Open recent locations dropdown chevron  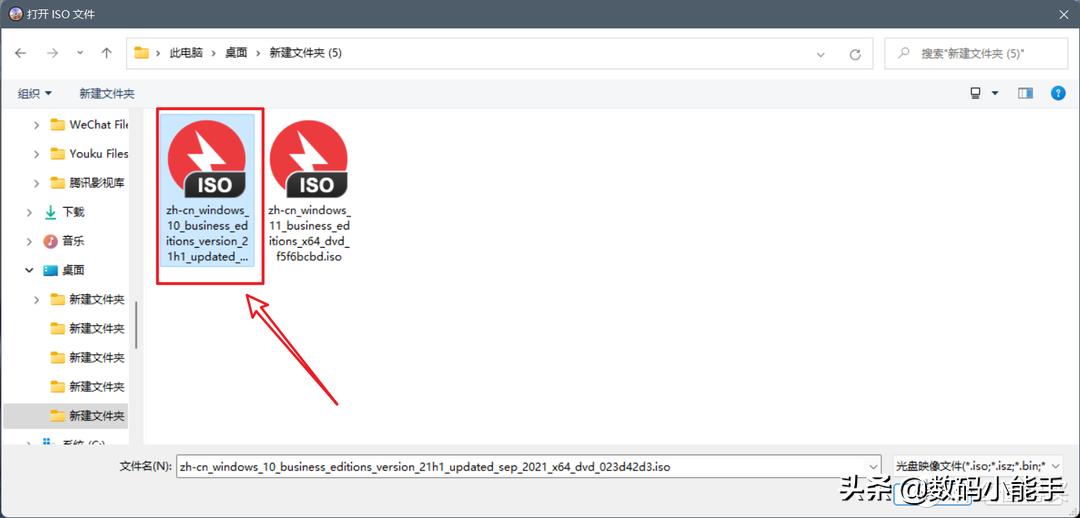coord(80,53)
